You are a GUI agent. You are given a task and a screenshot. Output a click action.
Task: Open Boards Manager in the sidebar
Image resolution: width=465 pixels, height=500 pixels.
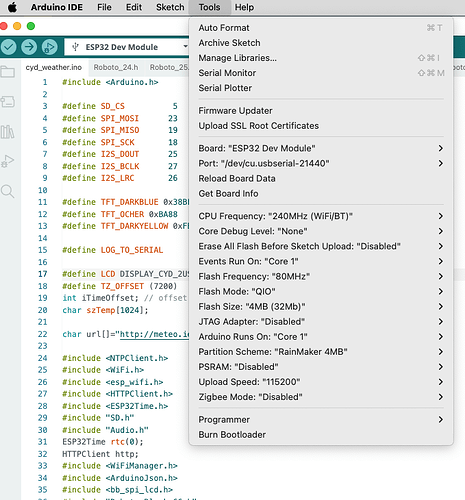[x=7, y=102]
